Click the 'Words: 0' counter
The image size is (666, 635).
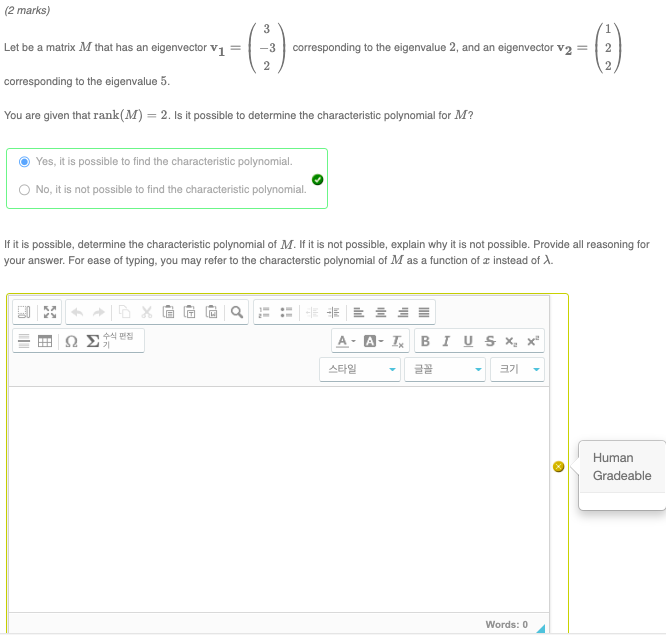(506, 624)
